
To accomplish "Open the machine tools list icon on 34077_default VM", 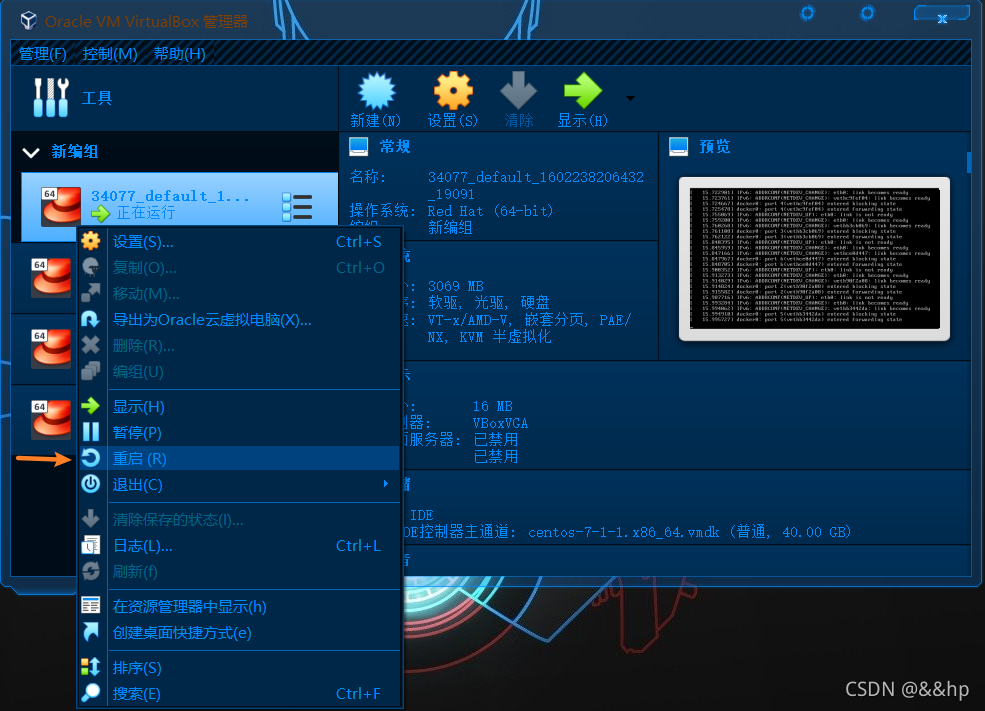I will tap(297, 207).
